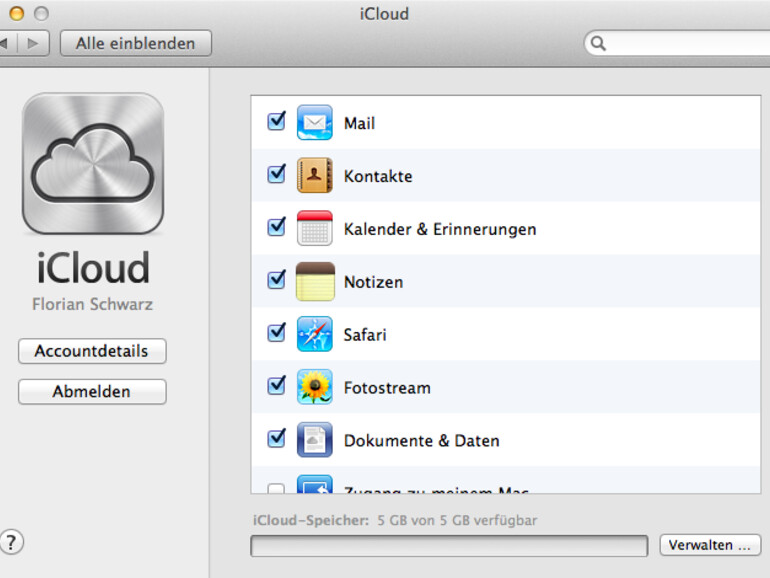Click the Alle einblenden button
The width and height of the screenshot is (770, 578).
coord(136,43)
